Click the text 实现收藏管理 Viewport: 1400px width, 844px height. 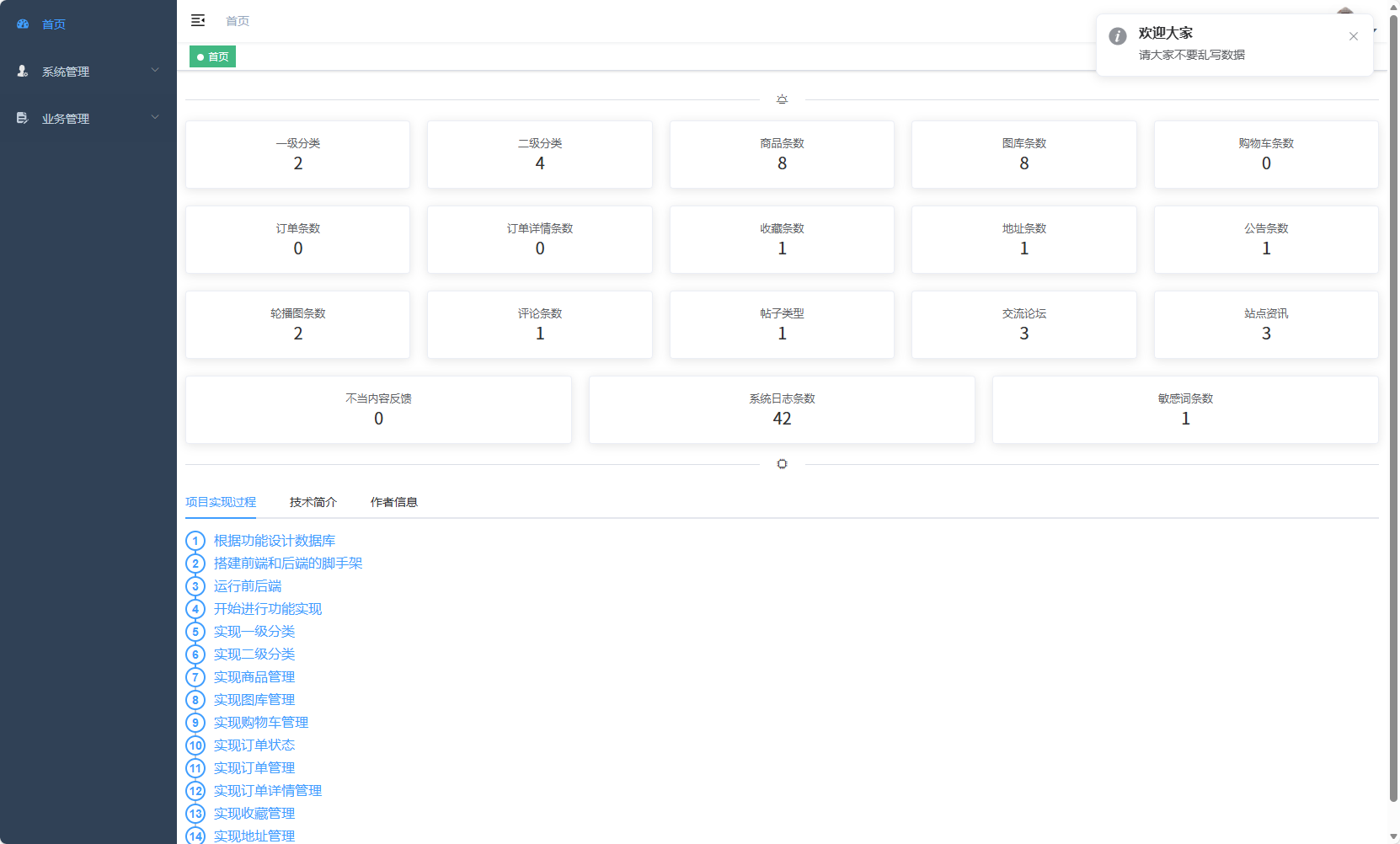coord(254,814)
